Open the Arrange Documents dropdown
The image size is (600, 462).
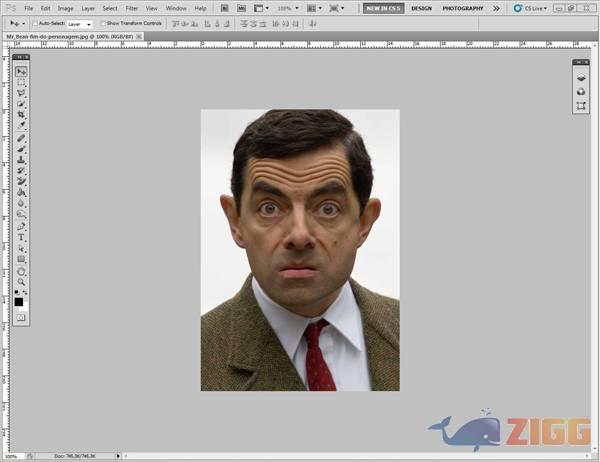pyautogui.click(x=315, y=8)
